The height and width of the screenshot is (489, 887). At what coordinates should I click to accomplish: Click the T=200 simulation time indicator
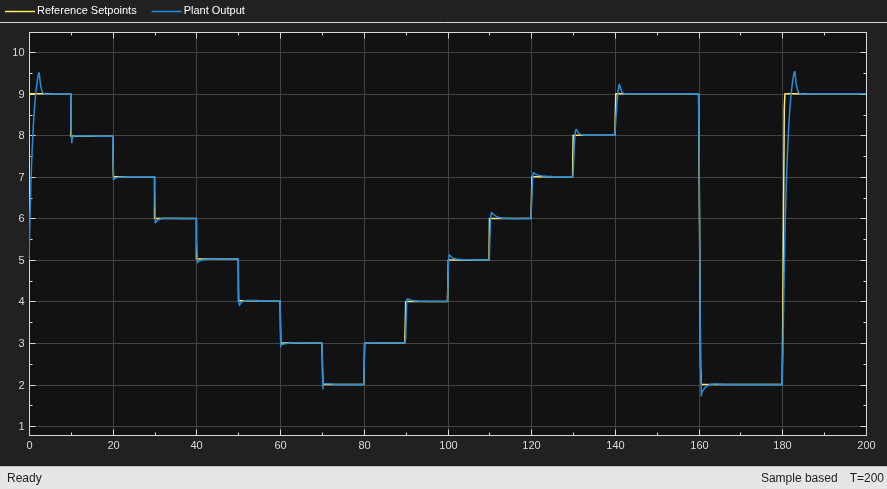[x=866, y=478]
